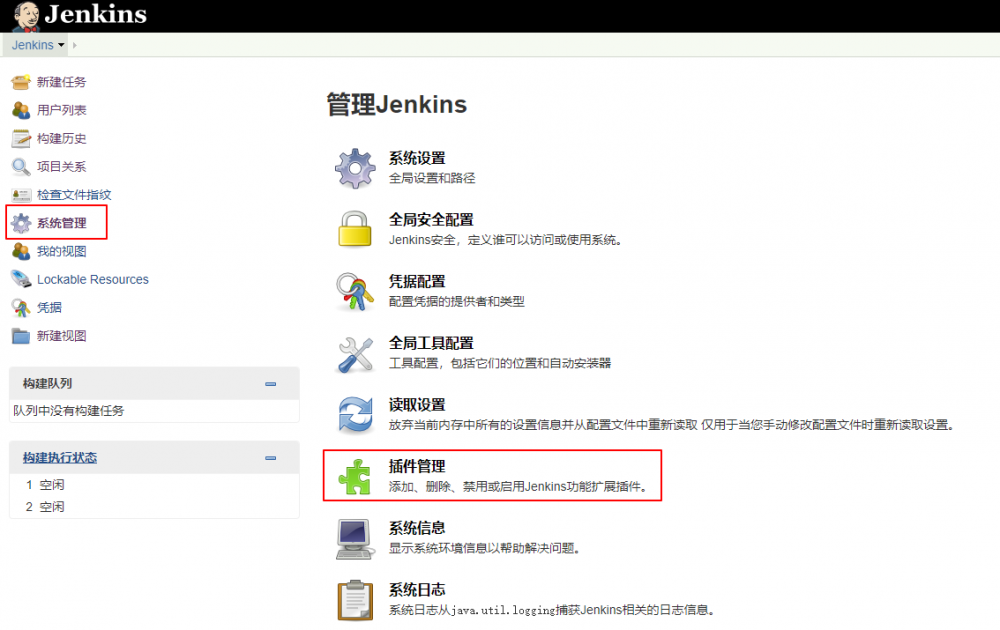Go to 我的视图 in the sidebar
Screen dimensions: 1000x630
[60, 251]
